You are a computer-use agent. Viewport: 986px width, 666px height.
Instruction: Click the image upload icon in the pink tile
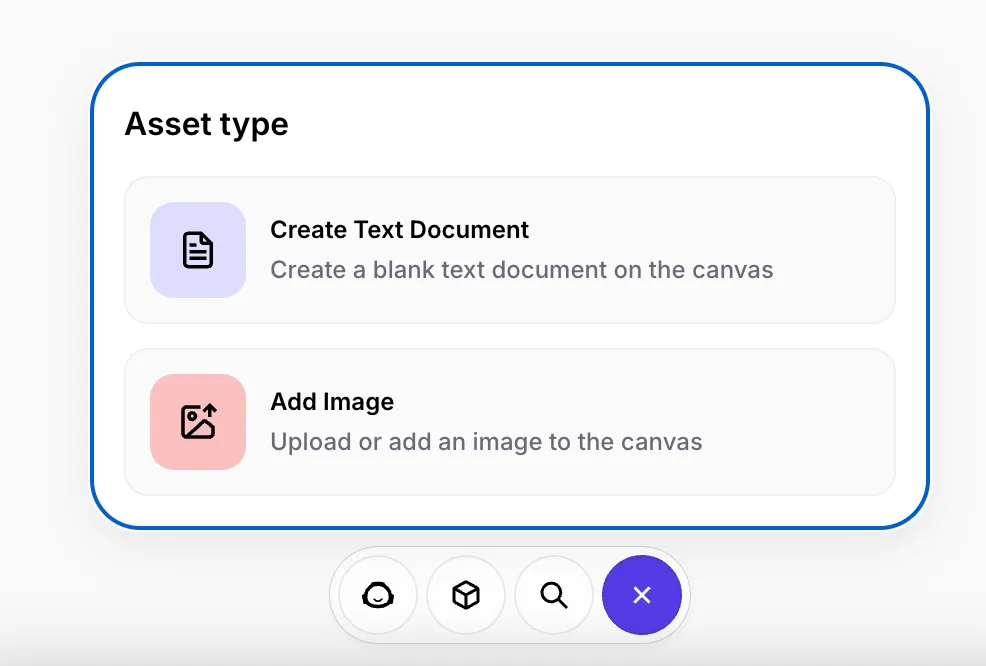click(x=198, y=421)
